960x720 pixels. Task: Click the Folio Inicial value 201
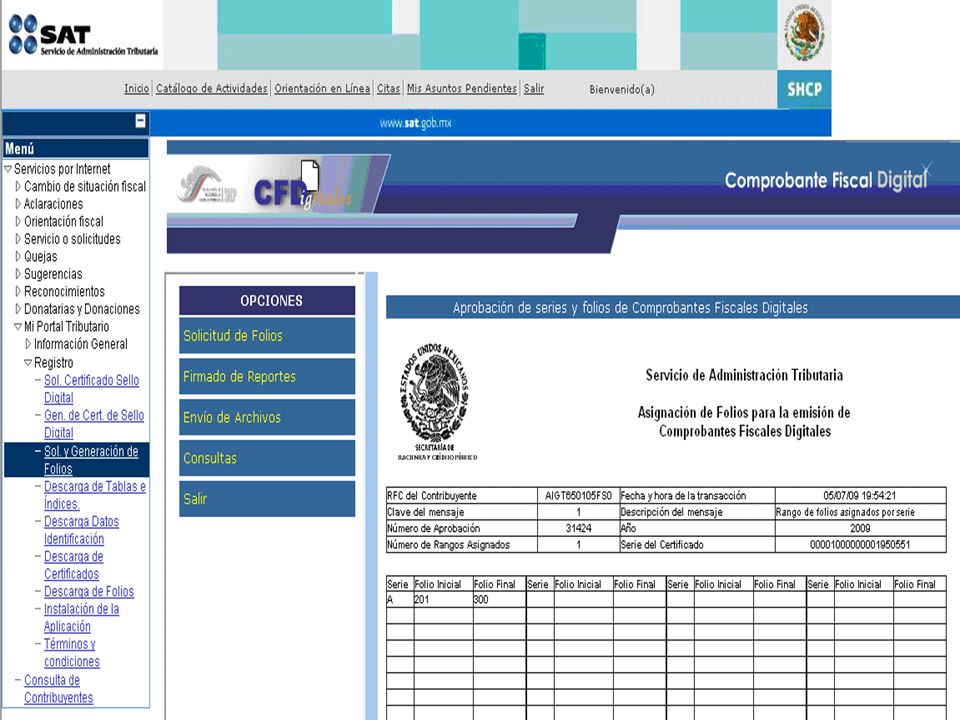click(422, 599)
